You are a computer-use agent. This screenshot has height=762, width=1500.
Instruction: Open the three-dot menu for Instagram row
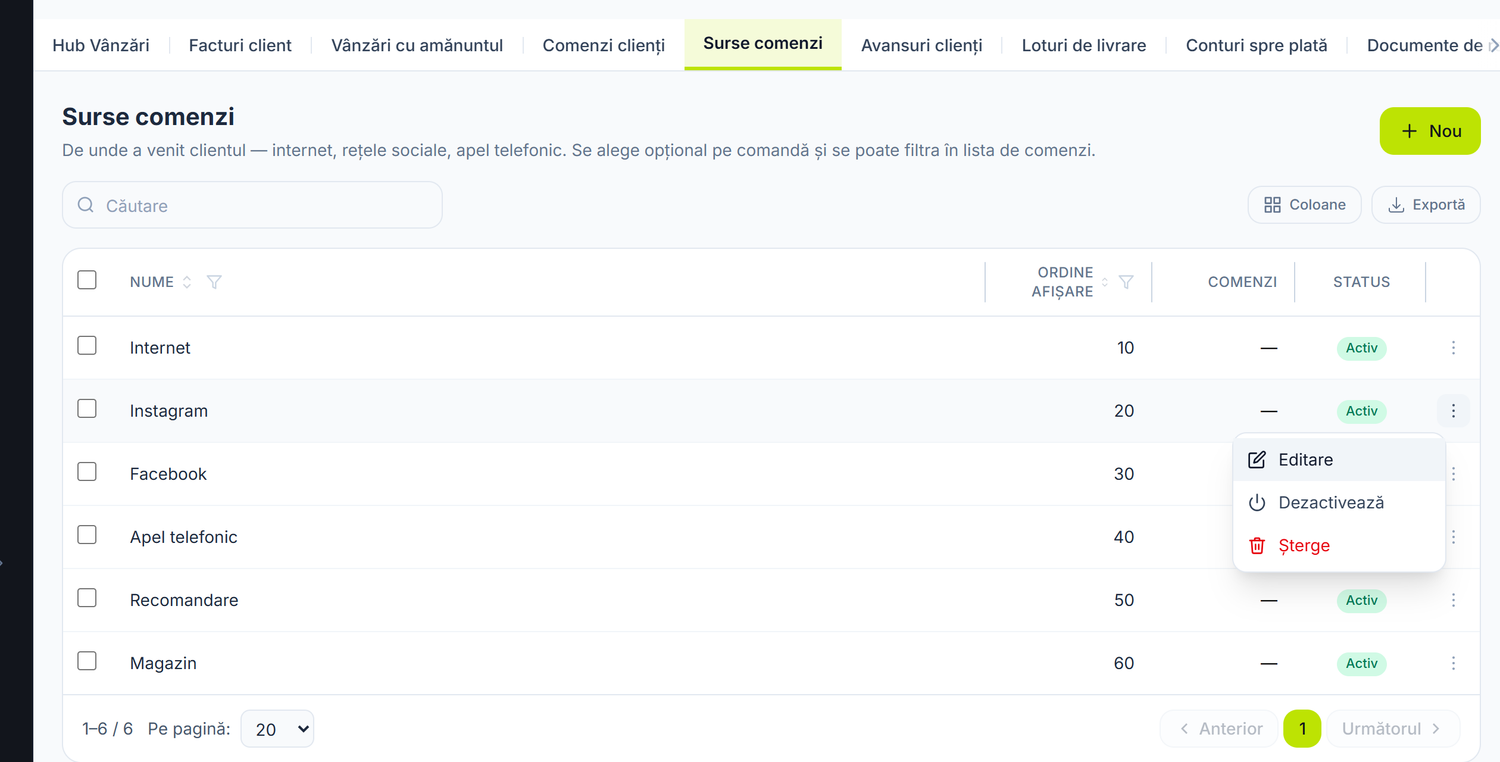pos(1453,411)
